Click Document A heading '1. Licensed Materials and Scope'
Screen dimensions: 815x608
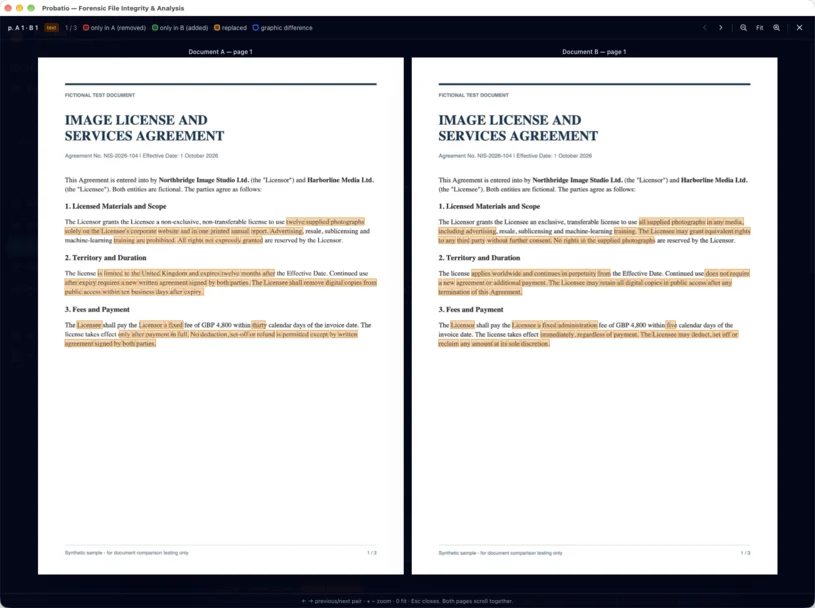click(115, 206)
